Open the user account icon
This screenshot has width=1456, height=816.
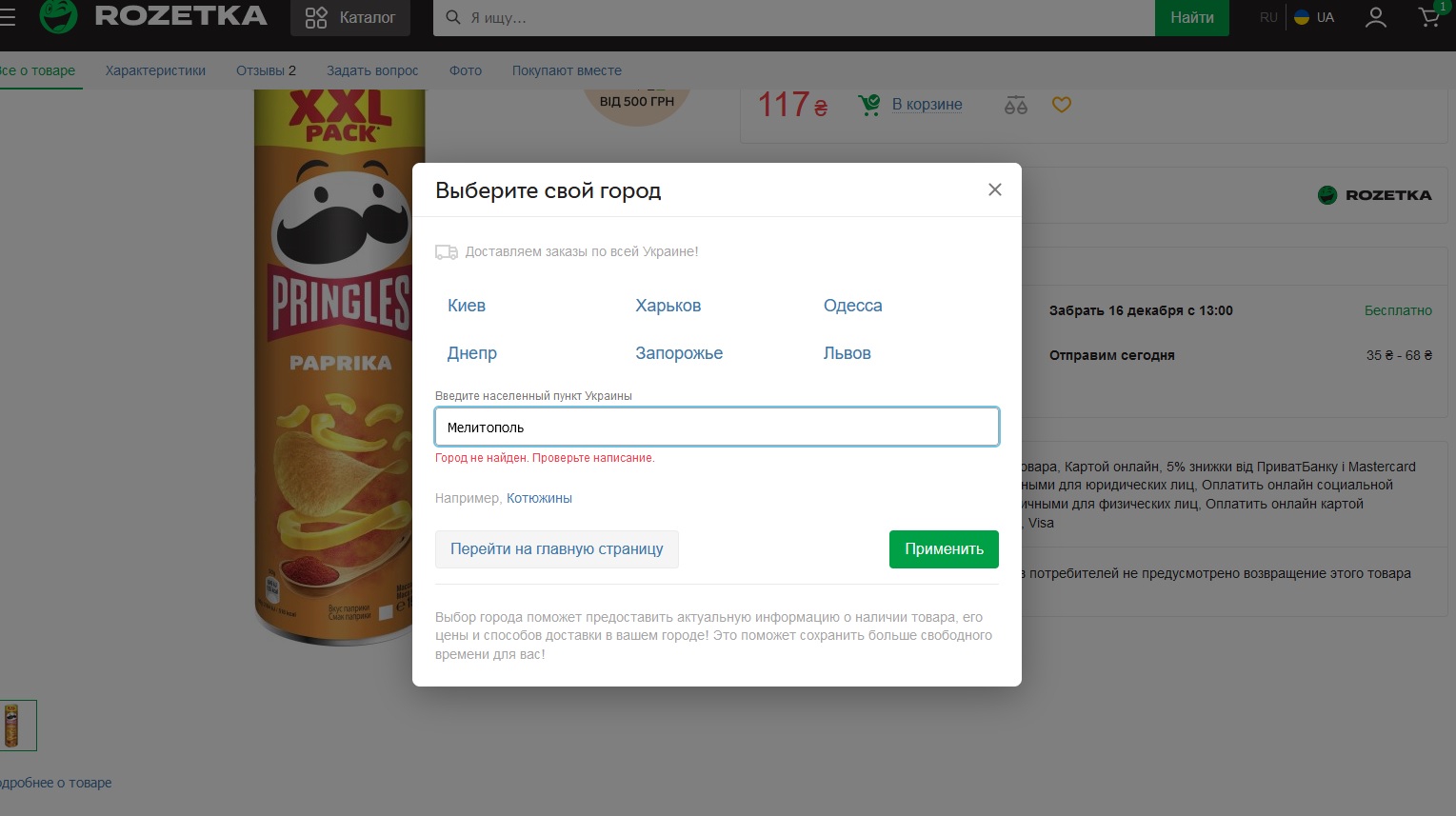[1376, 17]
